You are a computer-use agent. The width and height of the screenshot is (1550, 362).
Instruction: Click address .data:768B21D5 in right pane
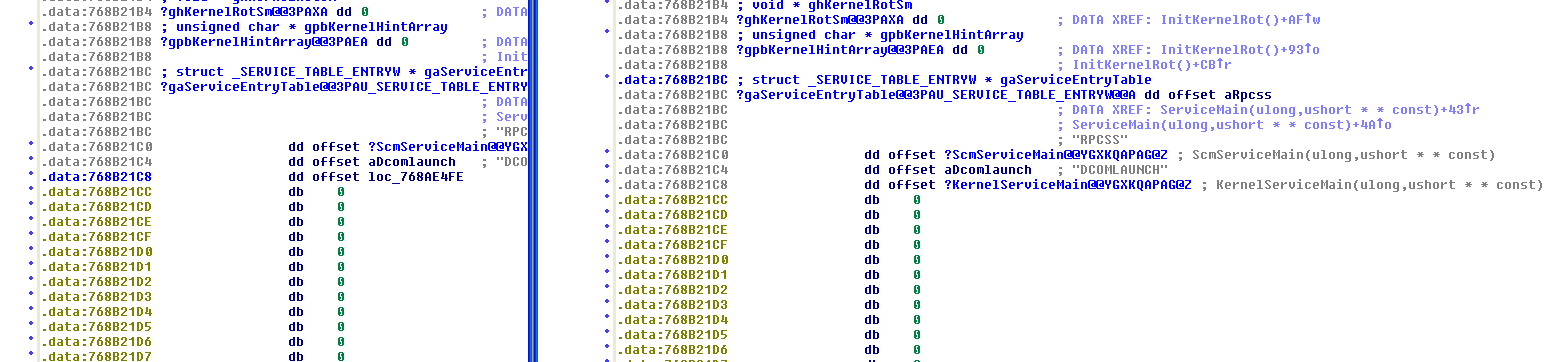click(673, 335)
